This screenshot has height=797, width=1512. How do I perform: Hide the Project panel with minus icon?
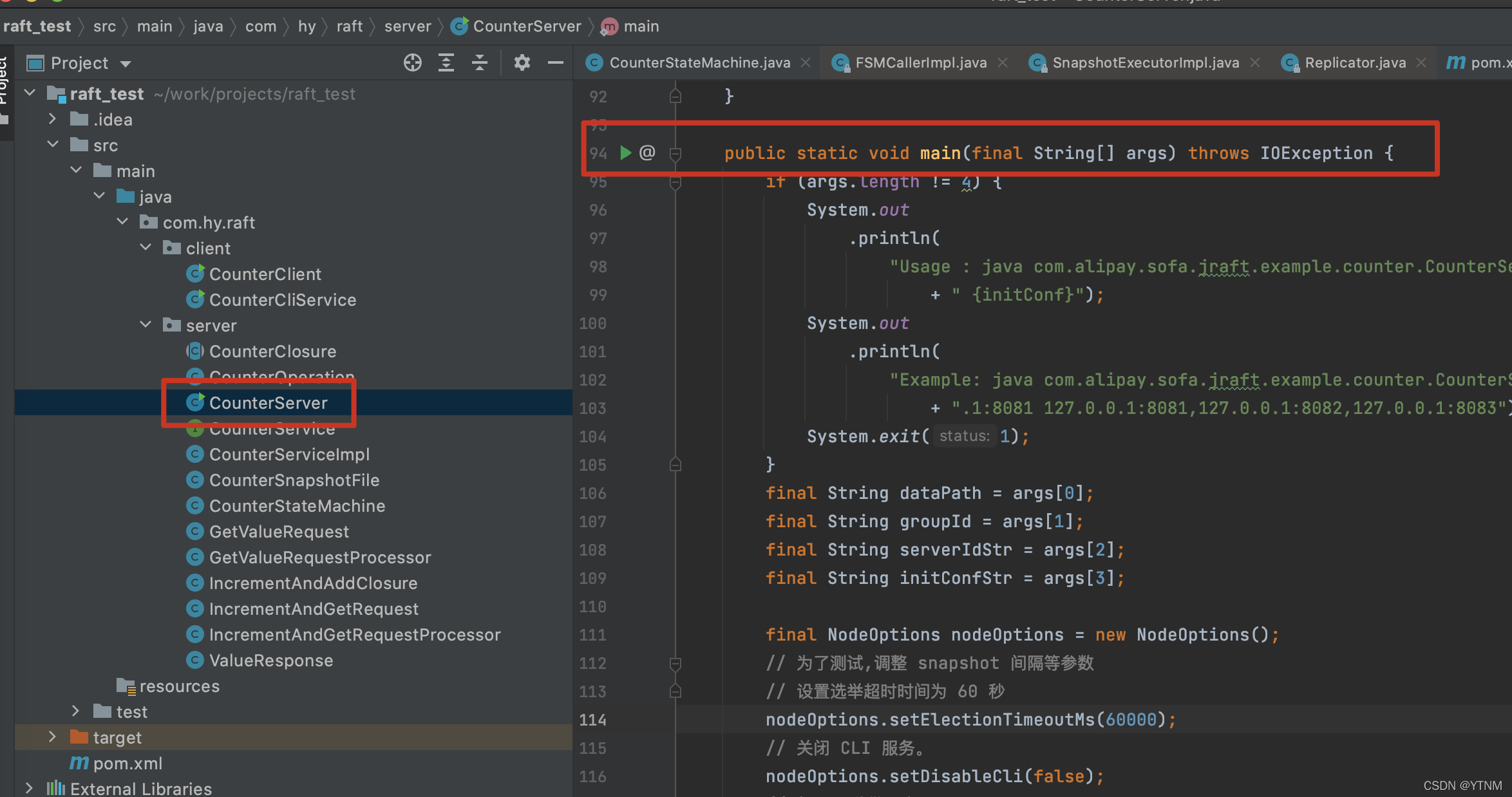click(x=555, y=63)
